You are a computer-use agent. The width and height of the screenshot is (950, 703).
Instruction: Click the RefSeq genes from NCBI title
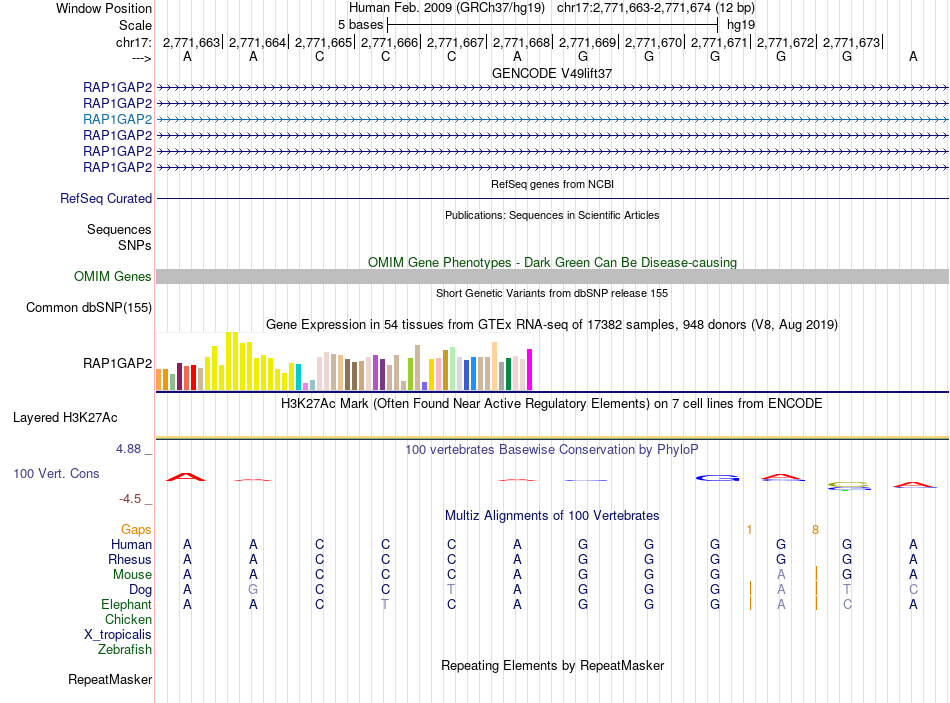[x=552, y=184]
